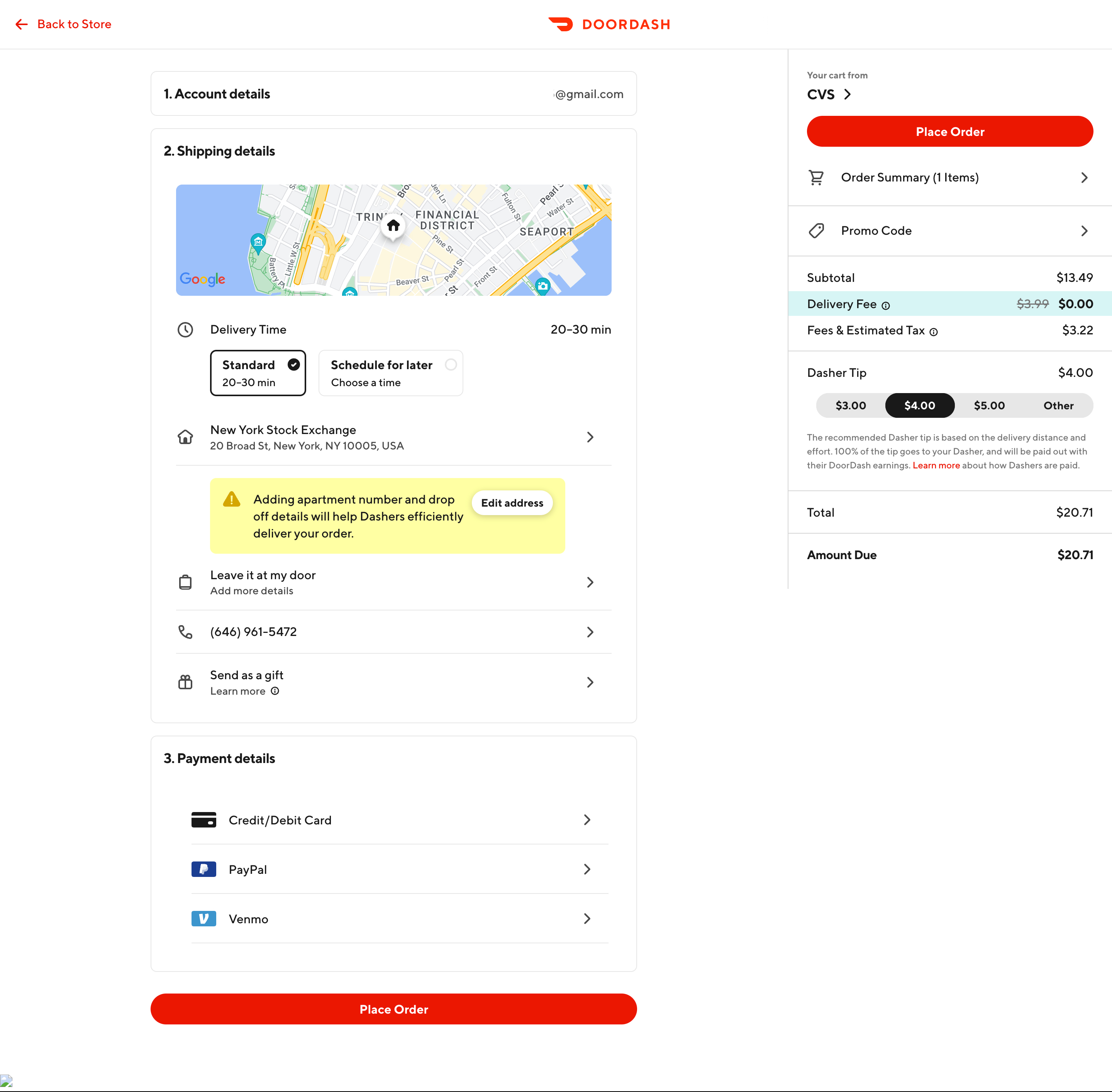Click the struck-through $3.99 delivery fee
The image size is (1112, 1092).
(x=1032, y=304)
